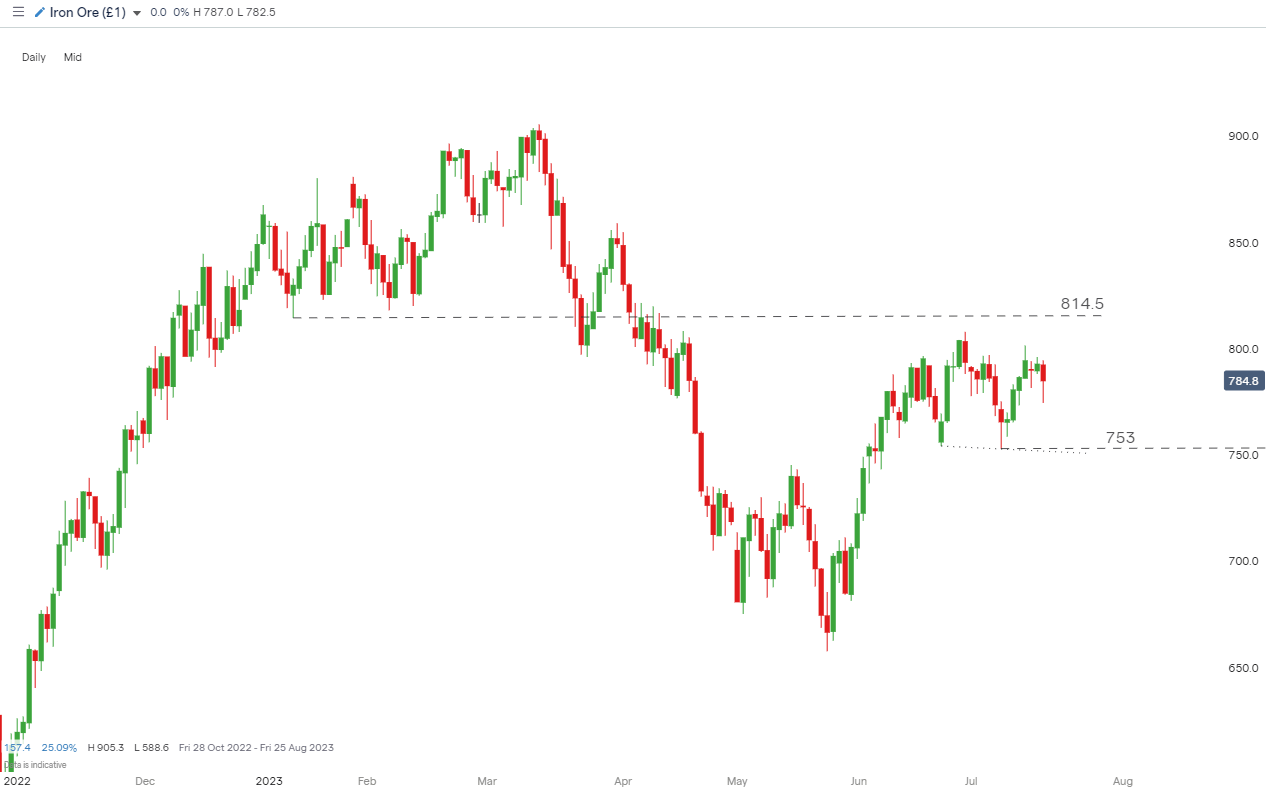Click the Dec label on time axis

click(x=145, y=780)
